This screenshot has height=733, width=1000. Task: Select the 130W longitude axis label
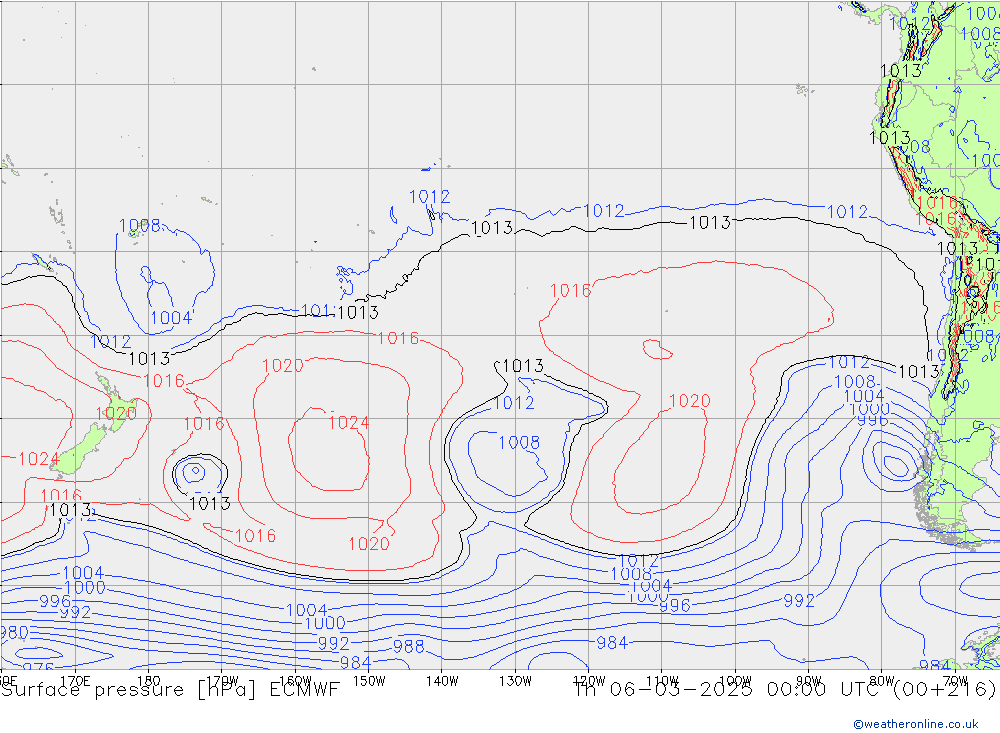515,681
